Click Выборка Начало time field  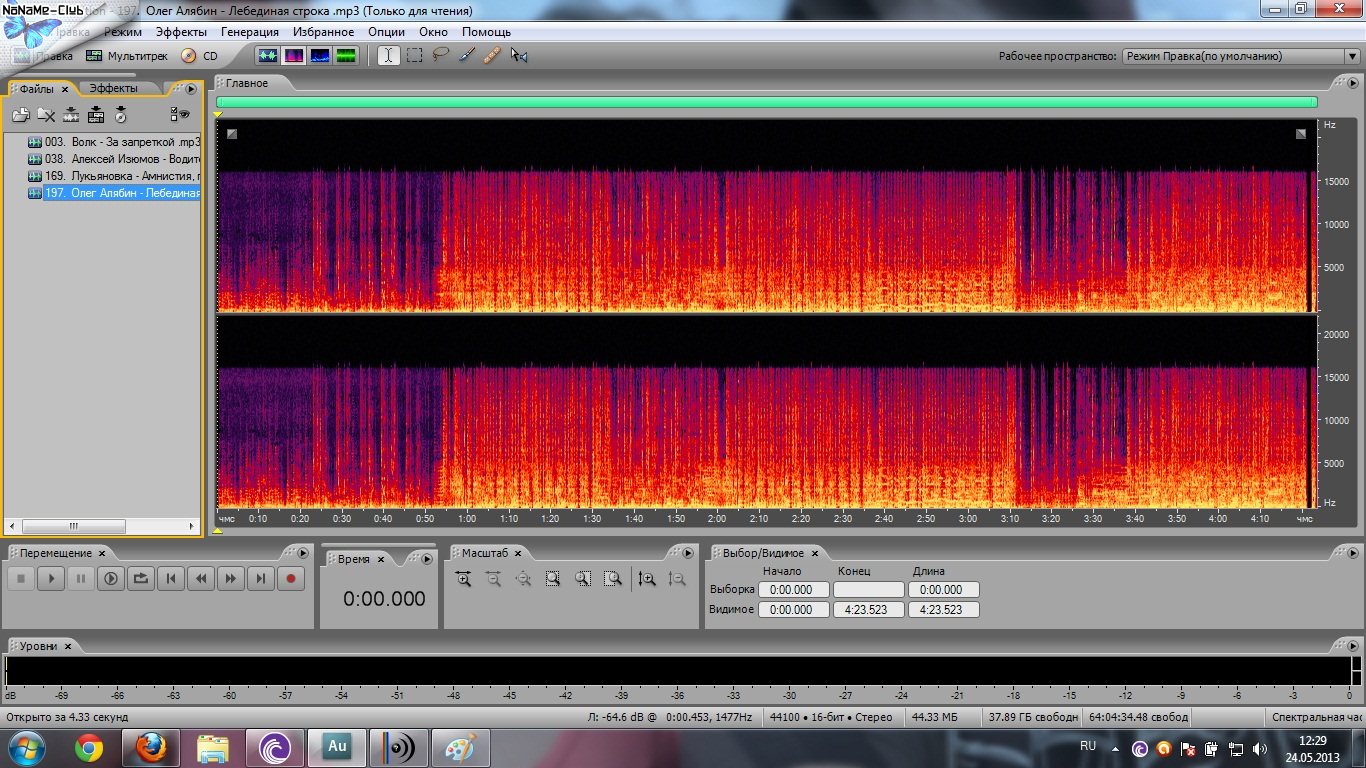[793, 590]
